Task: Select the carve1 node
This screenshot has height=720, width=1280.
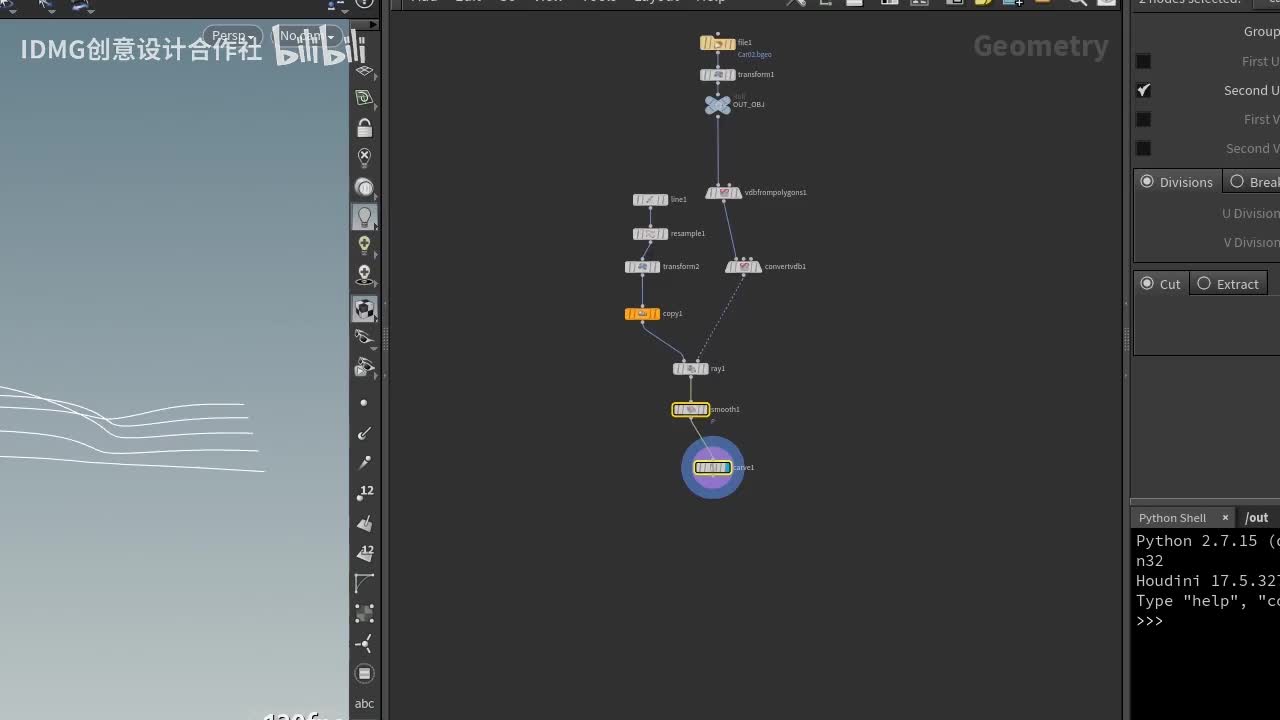Action: click(713, 468)
